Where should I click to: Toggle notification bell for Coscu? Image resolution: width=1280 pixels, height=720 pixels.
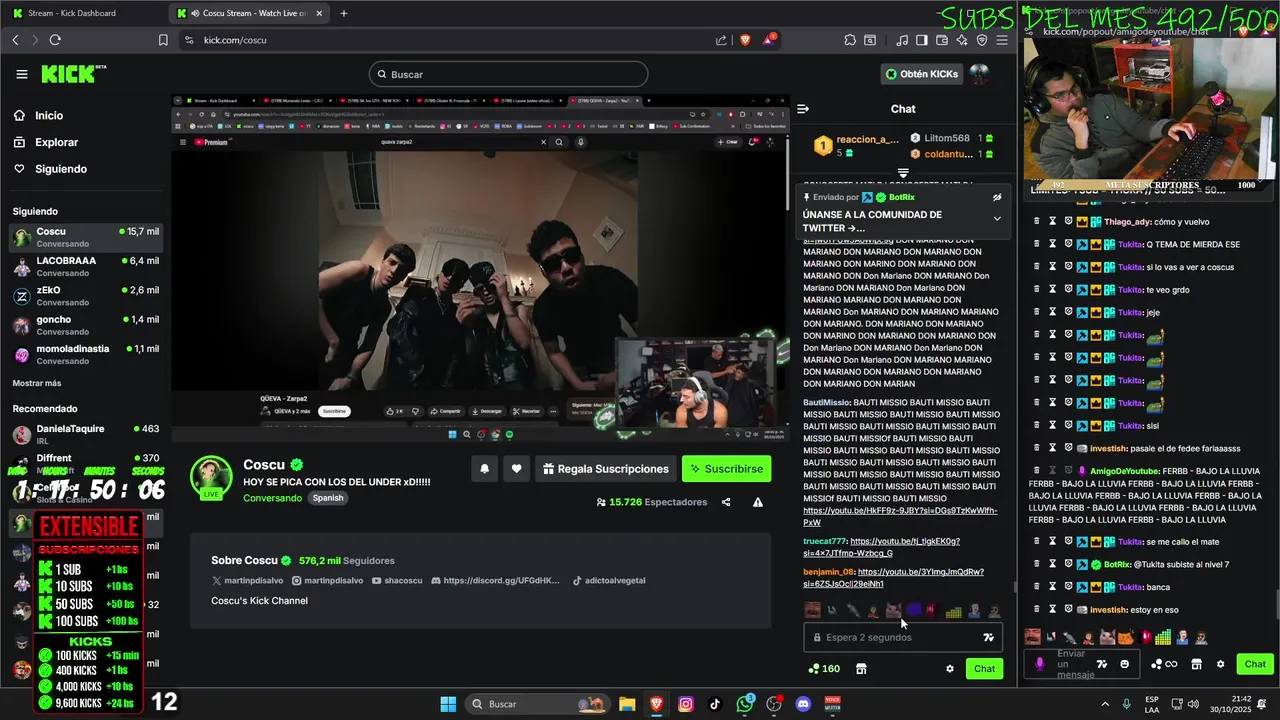click(485, 469)
